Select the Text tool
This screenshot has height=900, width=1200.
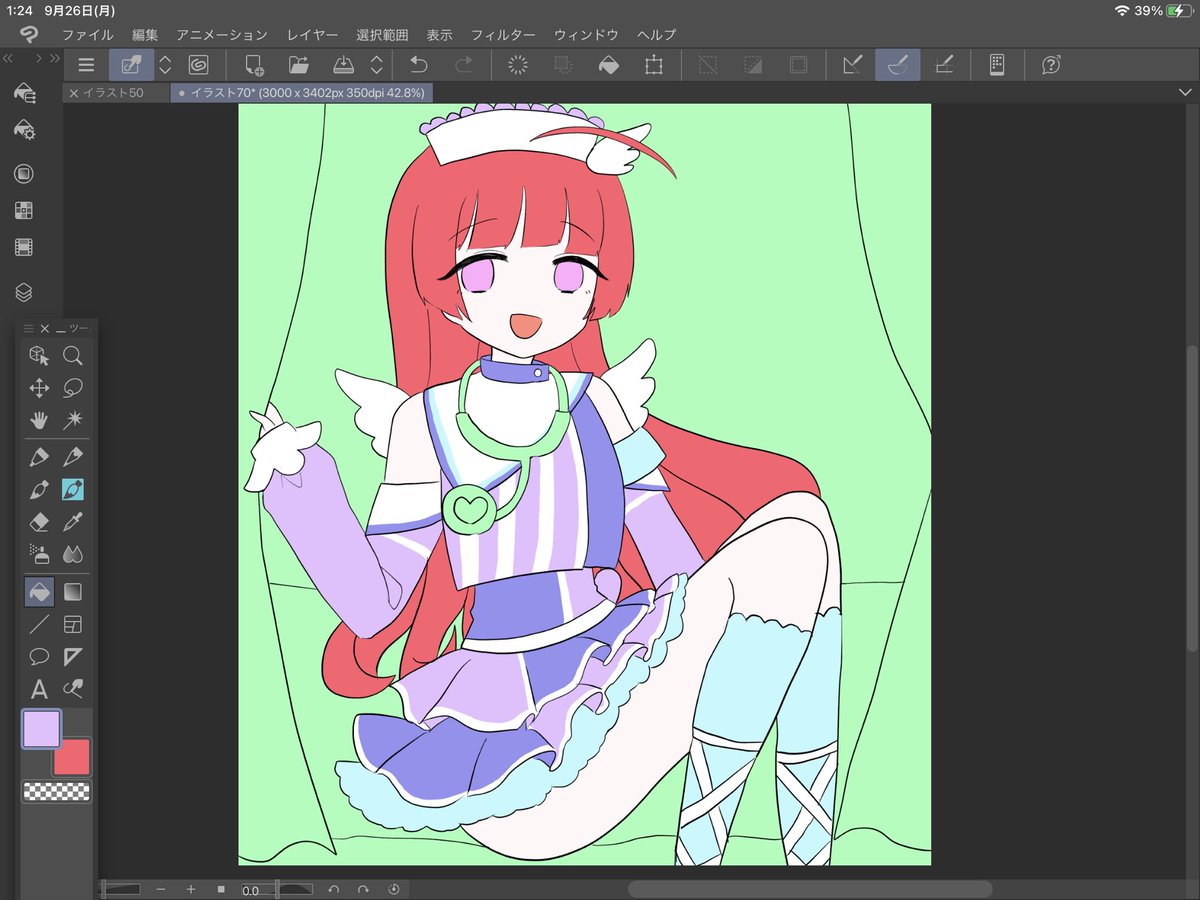tap(39, 689)
